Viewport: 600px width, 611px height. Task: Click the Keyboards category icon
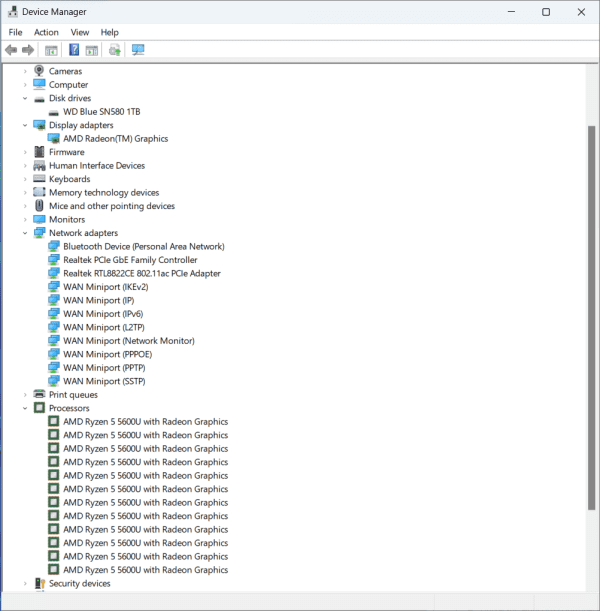[x=39, y=178]
